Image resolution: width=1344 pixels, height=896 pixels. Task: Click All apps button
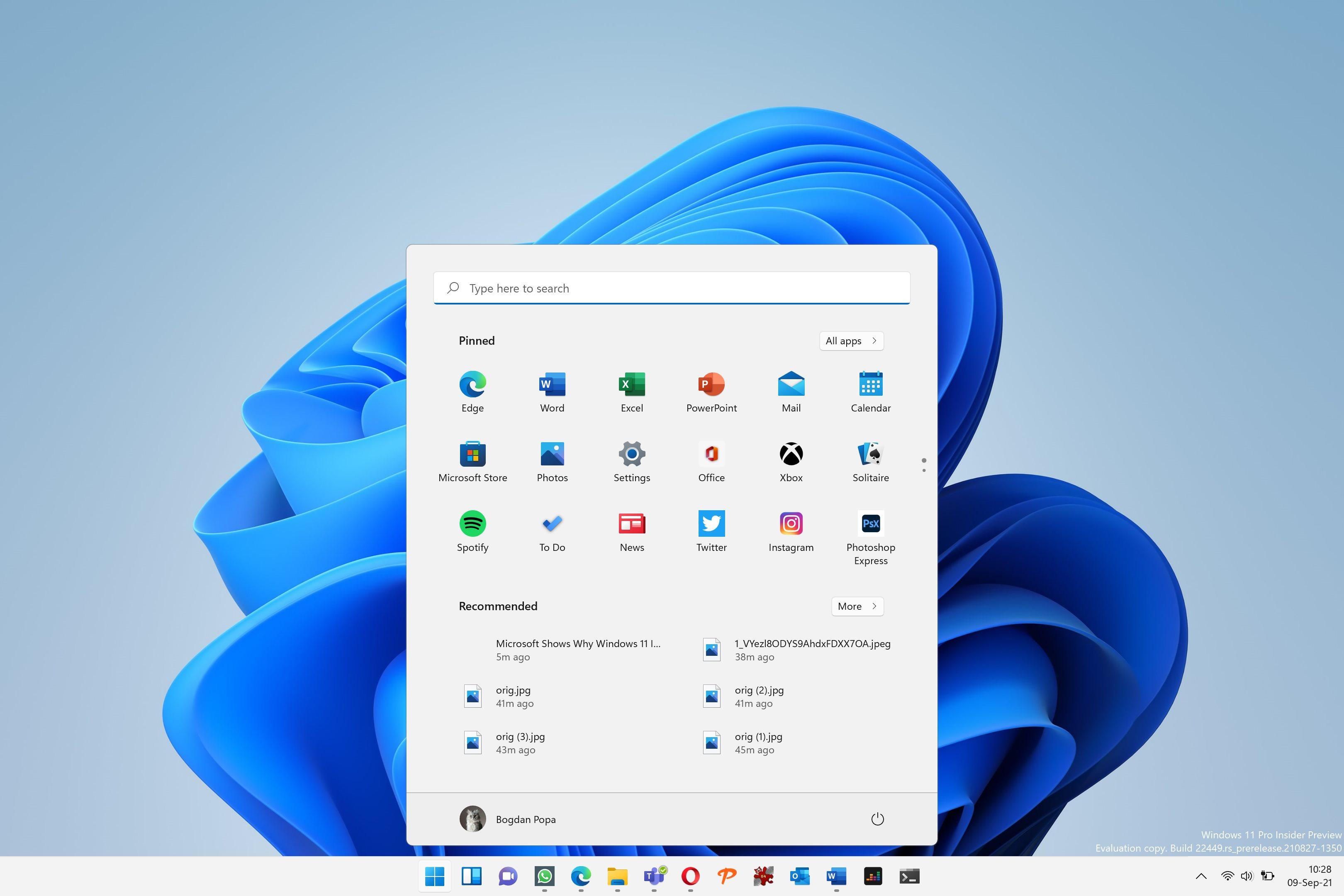pos(850,340)
